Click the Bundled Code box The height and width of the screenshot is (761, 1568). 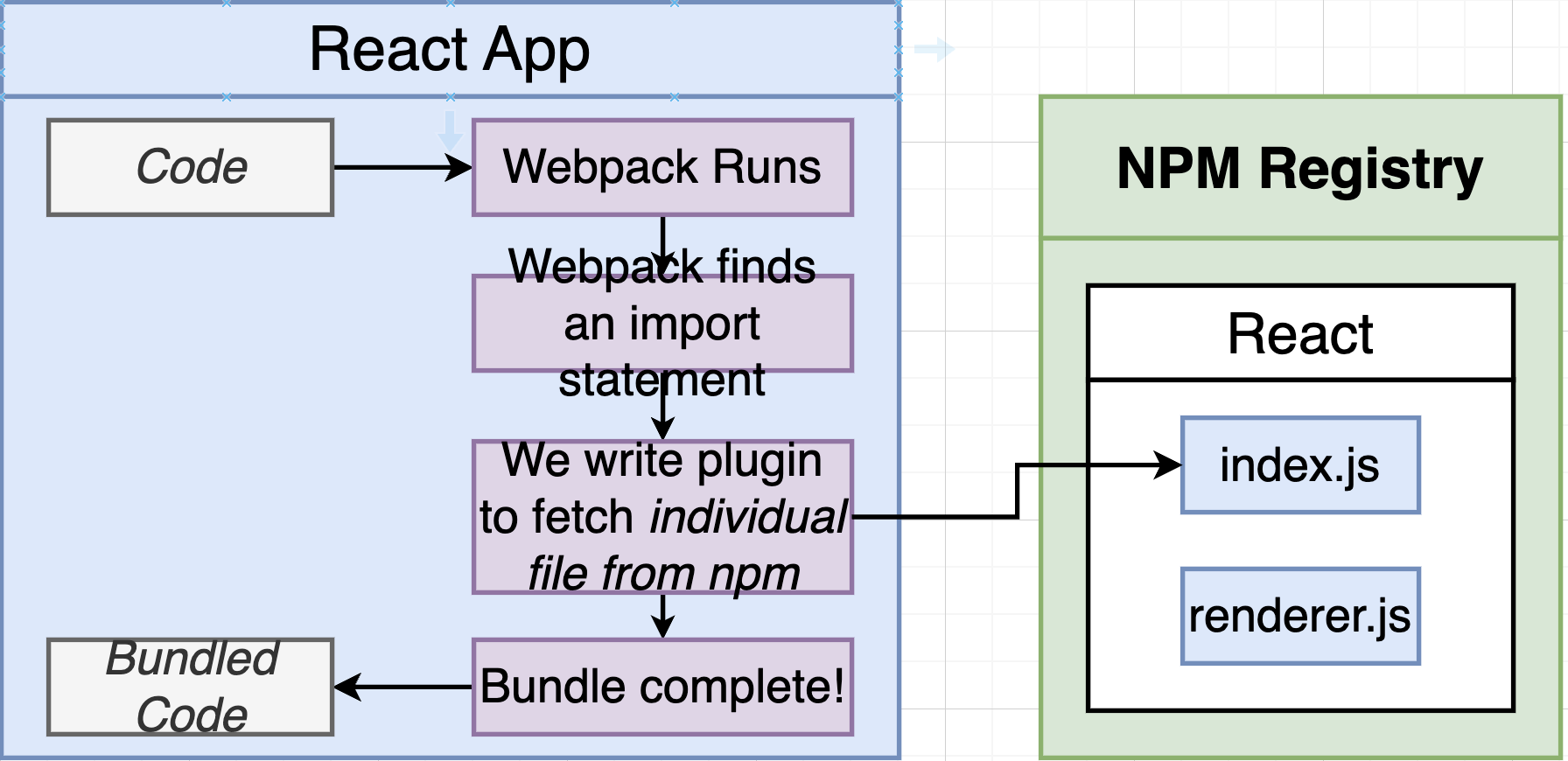[191, 687]
